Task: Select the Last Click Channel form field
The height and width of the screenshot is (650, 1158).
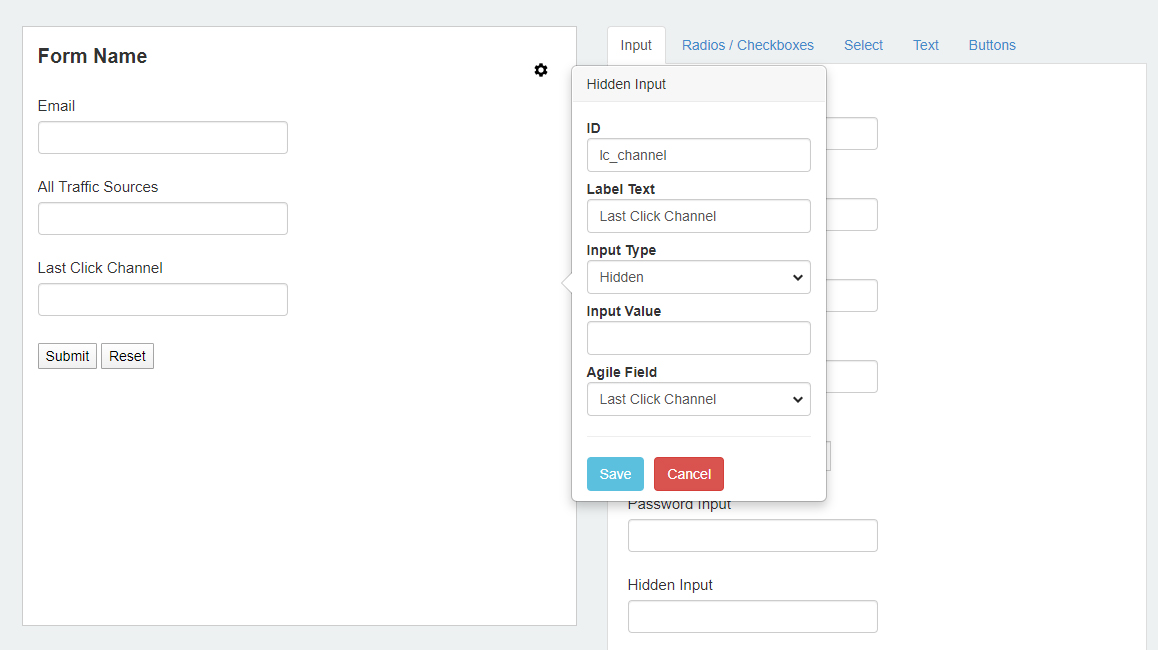Action: (x=162, y=300)
